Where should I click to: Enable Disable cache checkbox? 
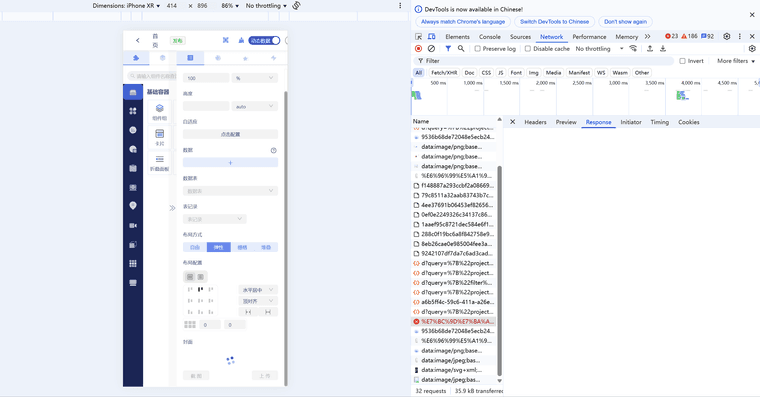[x=528, y=48]
